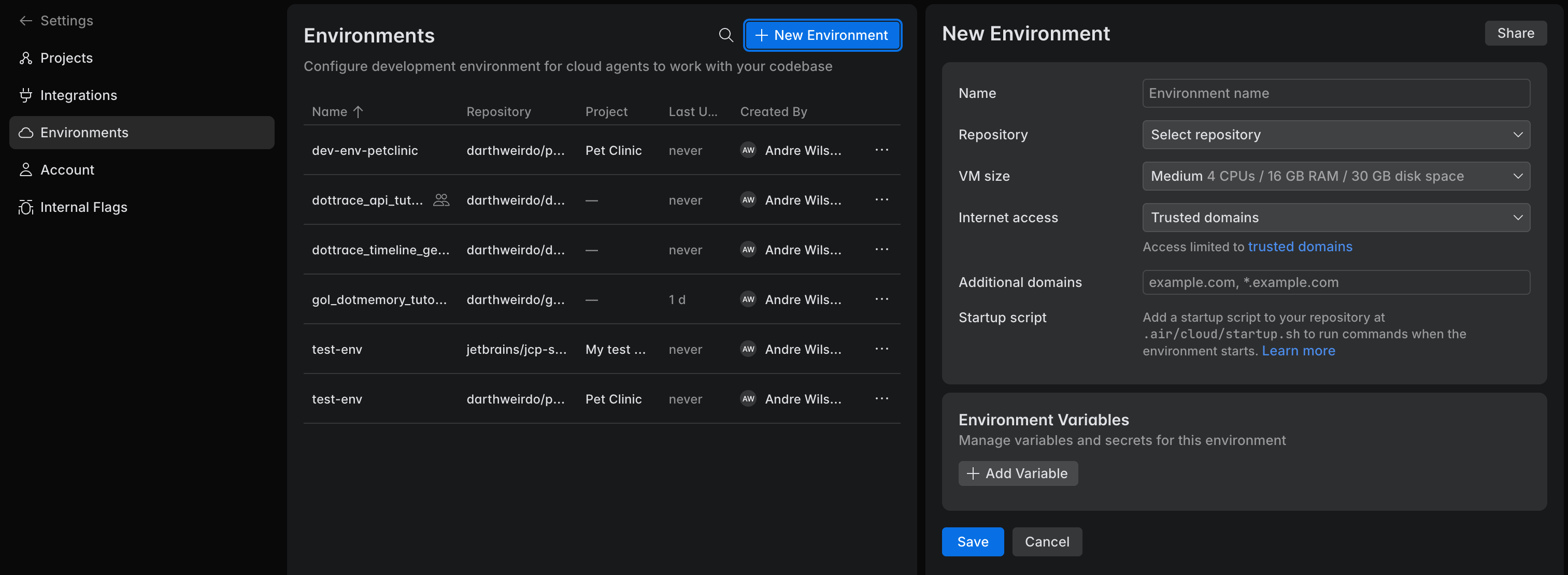Open more options for dottrace_api_tut... row

tap(881, 199)
